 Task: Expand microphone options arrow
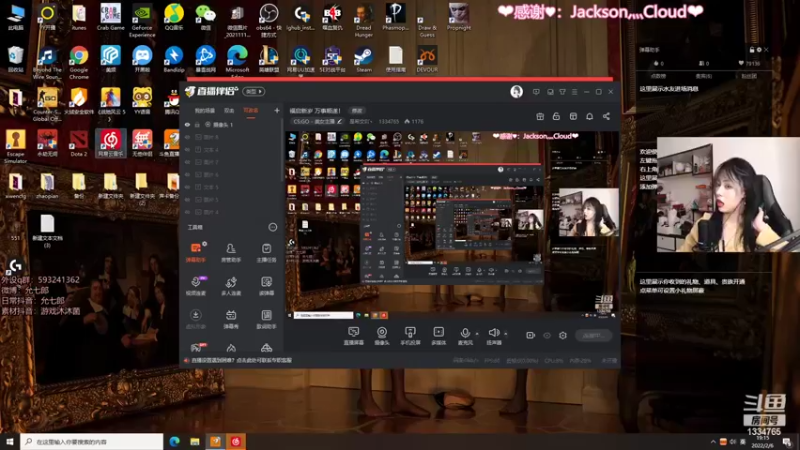(477, 334)
